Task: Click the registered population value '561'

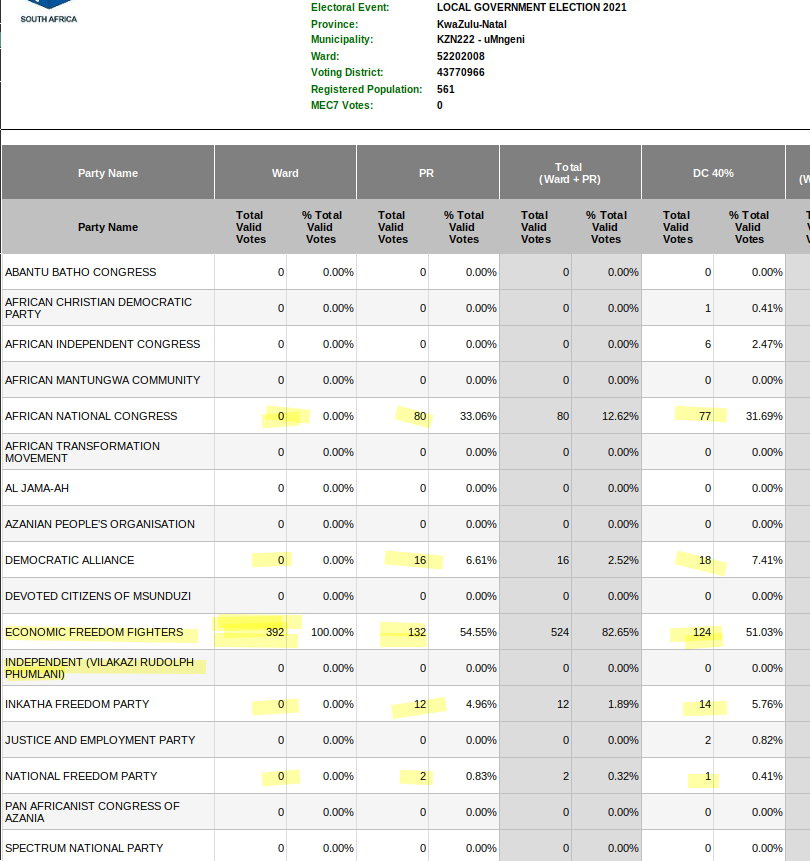Action: pyautogui.click(x=445, y=89)
